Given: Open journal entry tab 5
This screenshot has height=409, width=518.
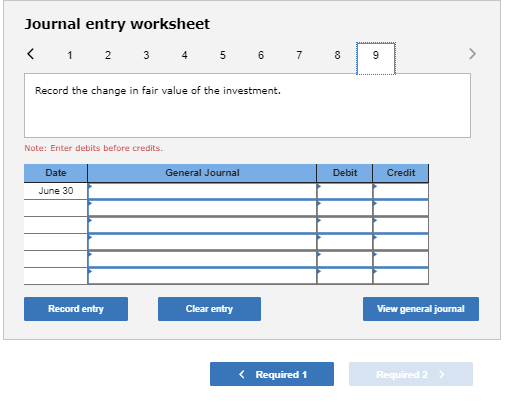Looking at the screenshot, I should [223, 55].
